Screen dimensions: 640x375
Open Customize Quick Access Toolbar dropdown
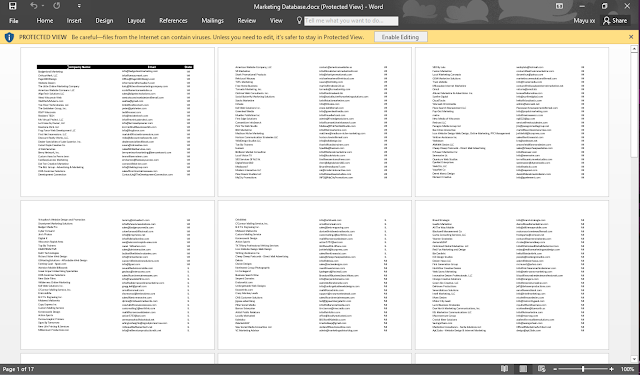(79, 6)
